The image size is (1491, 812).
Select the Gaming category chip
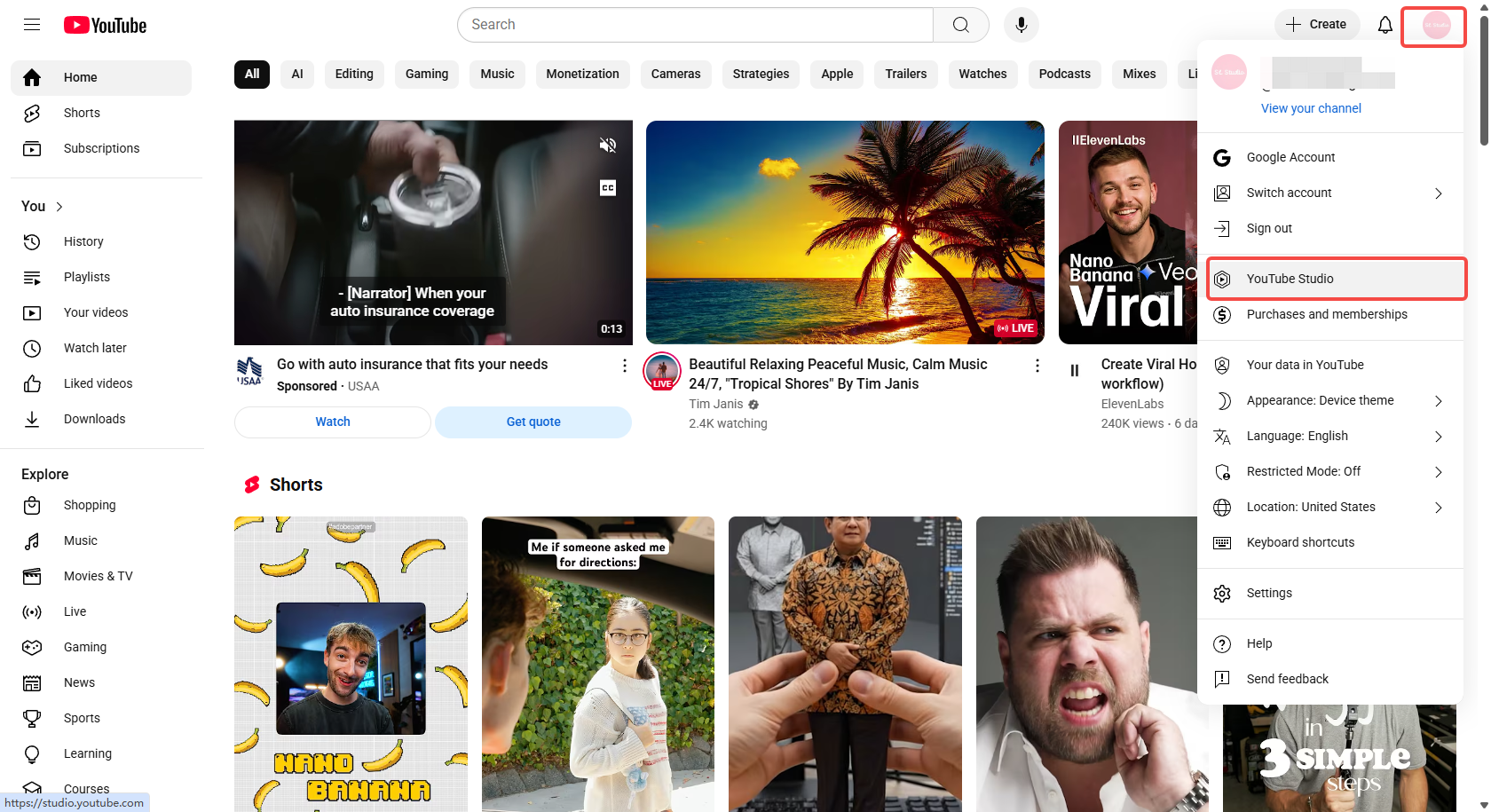pyautogui.click(x=426, y=74)
